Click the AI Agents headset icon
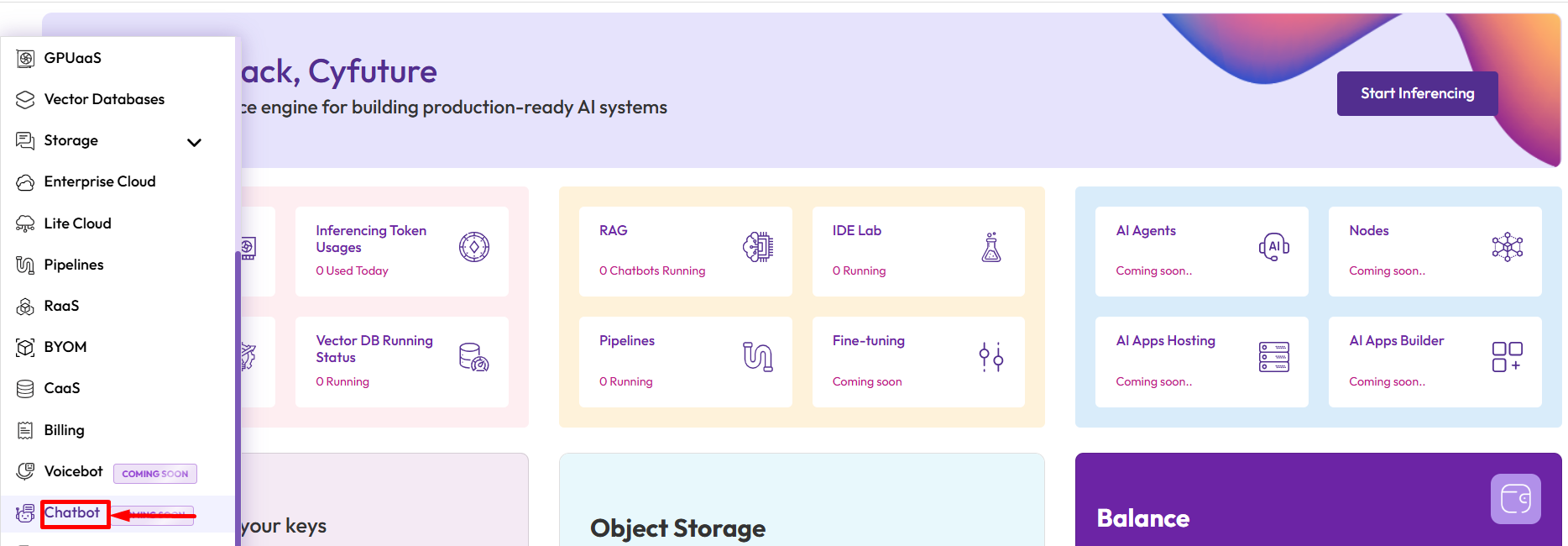This screenshot has height=546, width=1568. 1273,247
